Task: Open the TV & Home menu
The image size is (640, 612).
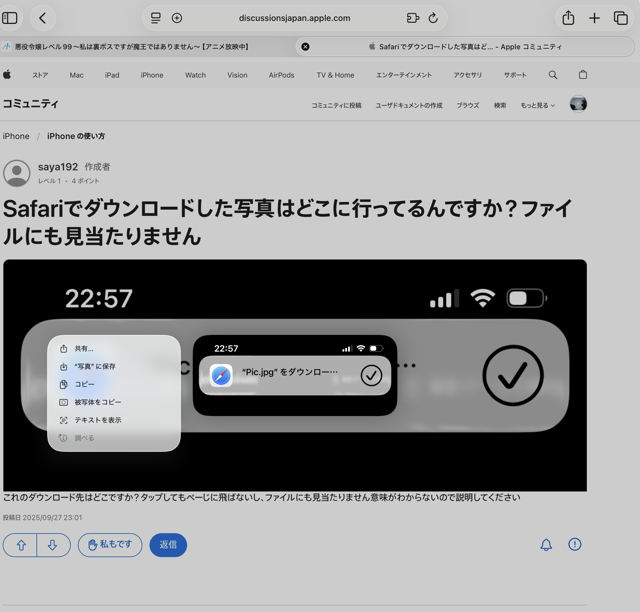Action: (335, 75)
